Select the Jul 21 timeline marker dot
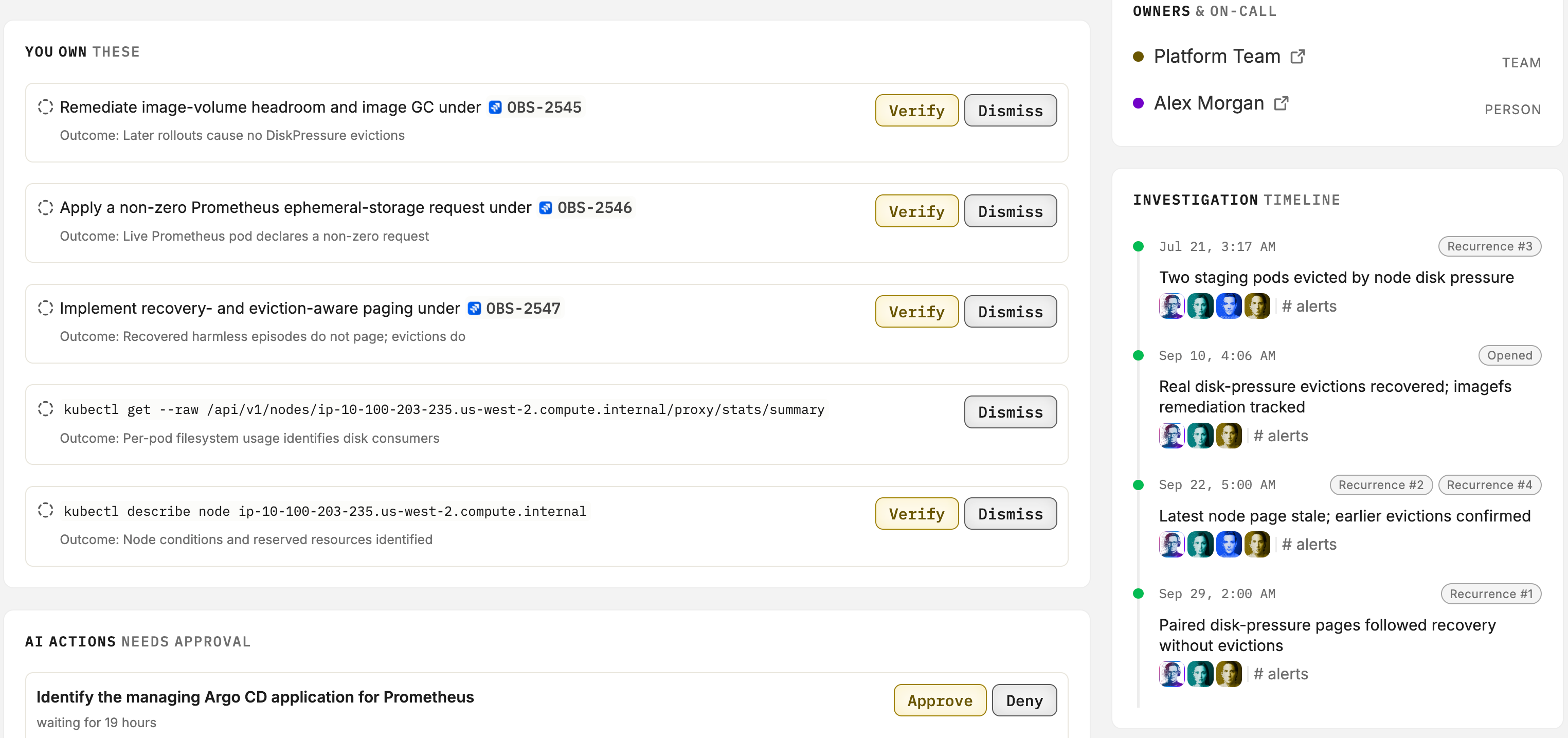 coord(1138,247)
